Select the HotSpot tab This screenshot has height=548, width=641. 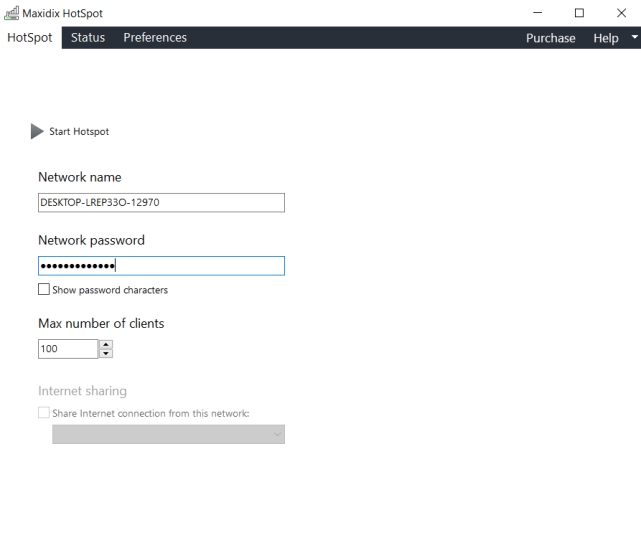coord(29,38)
